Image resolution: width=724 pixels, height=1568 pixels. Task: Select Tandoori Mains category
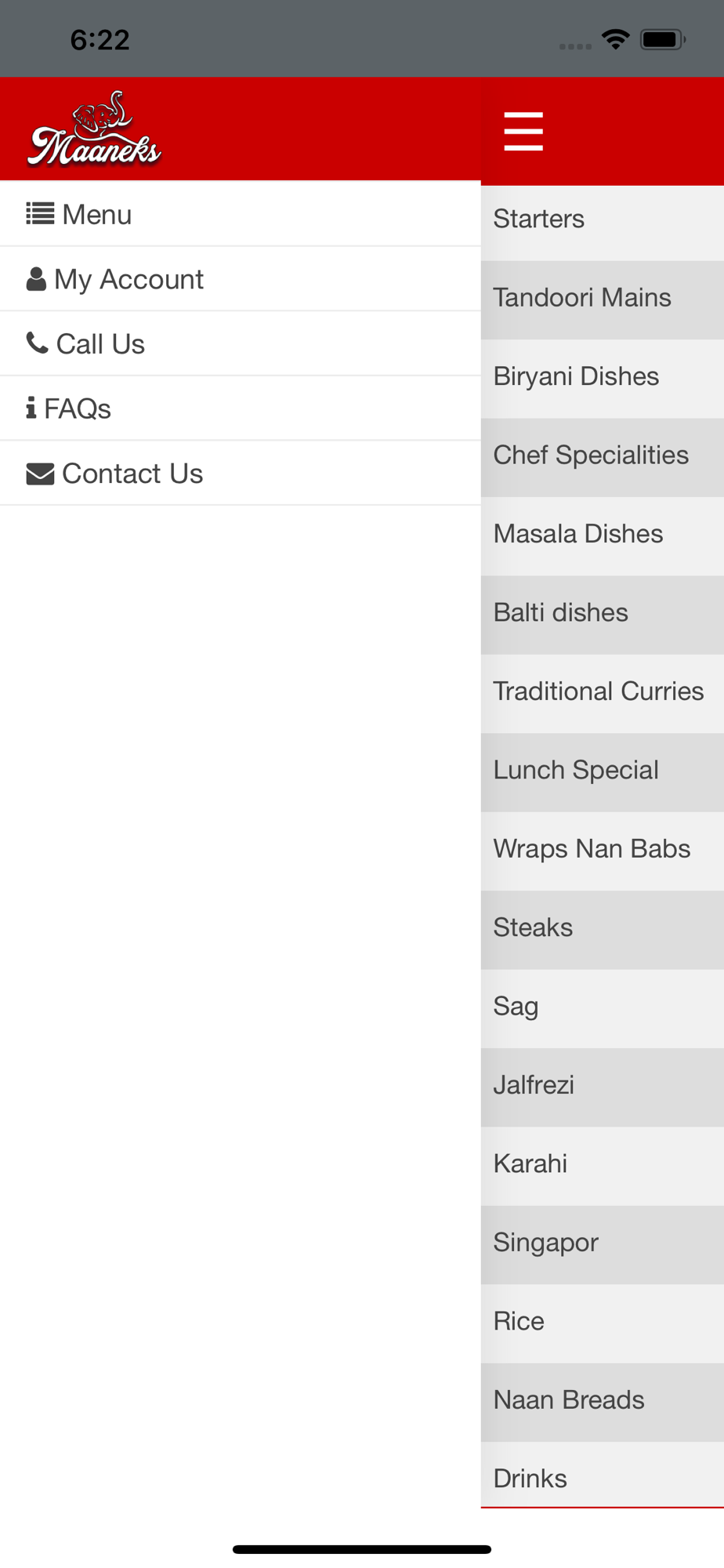(x=582, y=298)
